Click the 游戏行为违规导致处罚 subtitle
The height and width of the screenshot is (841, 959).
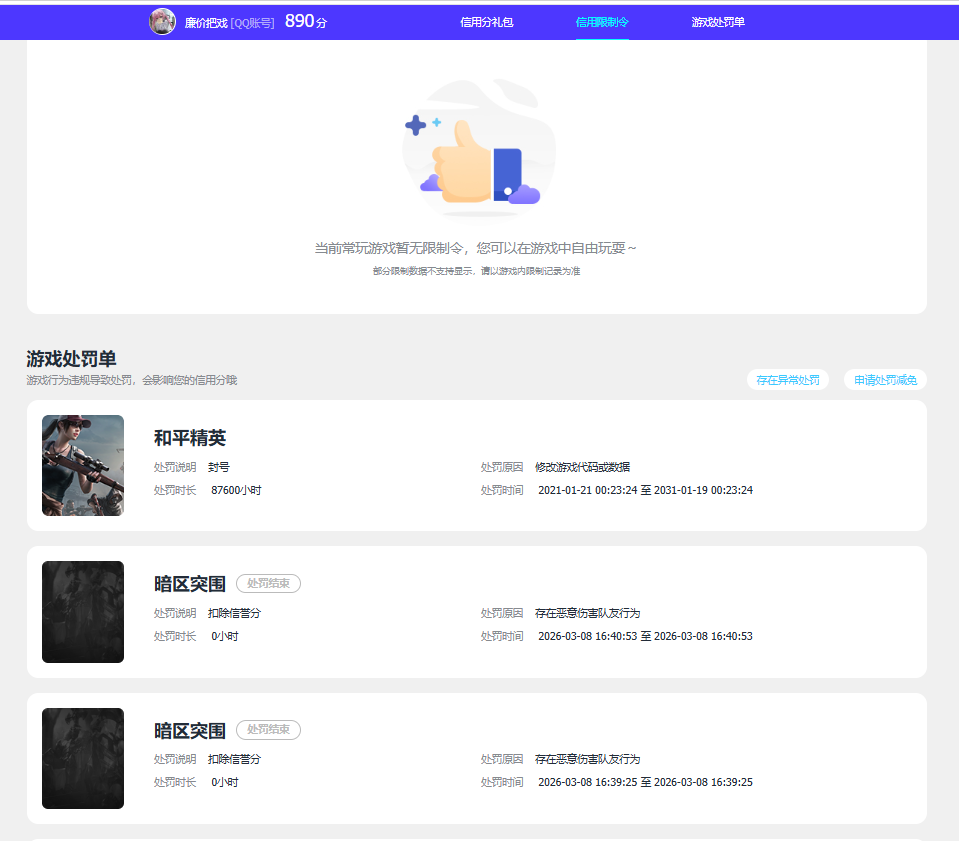click(131, 380)
